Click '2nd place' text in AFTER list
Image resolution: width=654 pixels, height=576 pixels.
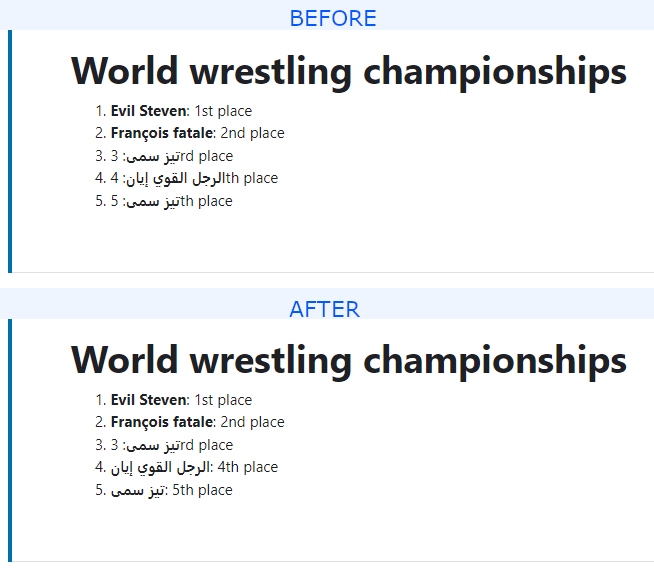tap(252, 422)
